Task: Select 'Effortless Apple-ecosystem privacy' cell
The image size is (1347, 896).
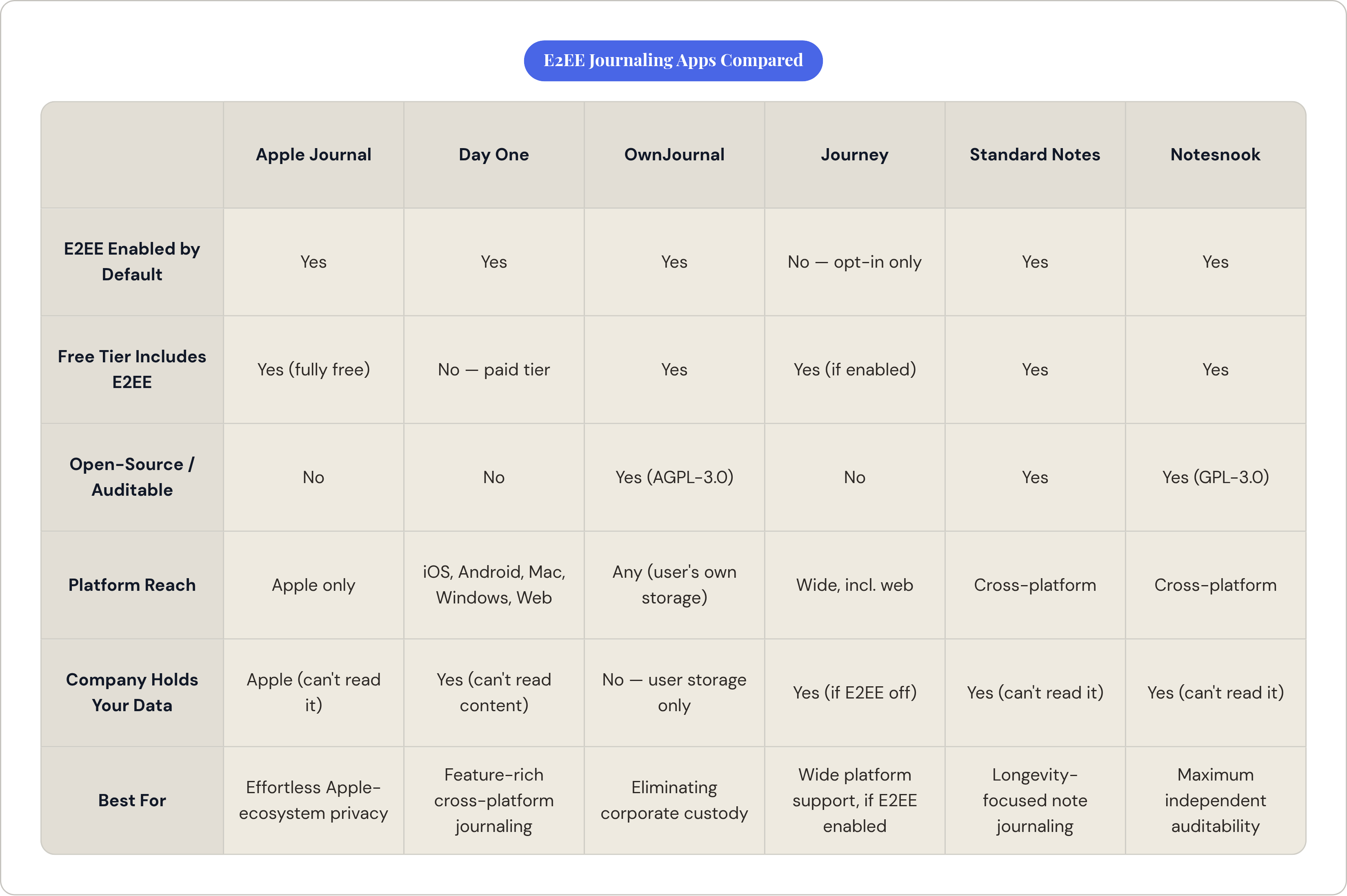Action: [313, 801]
